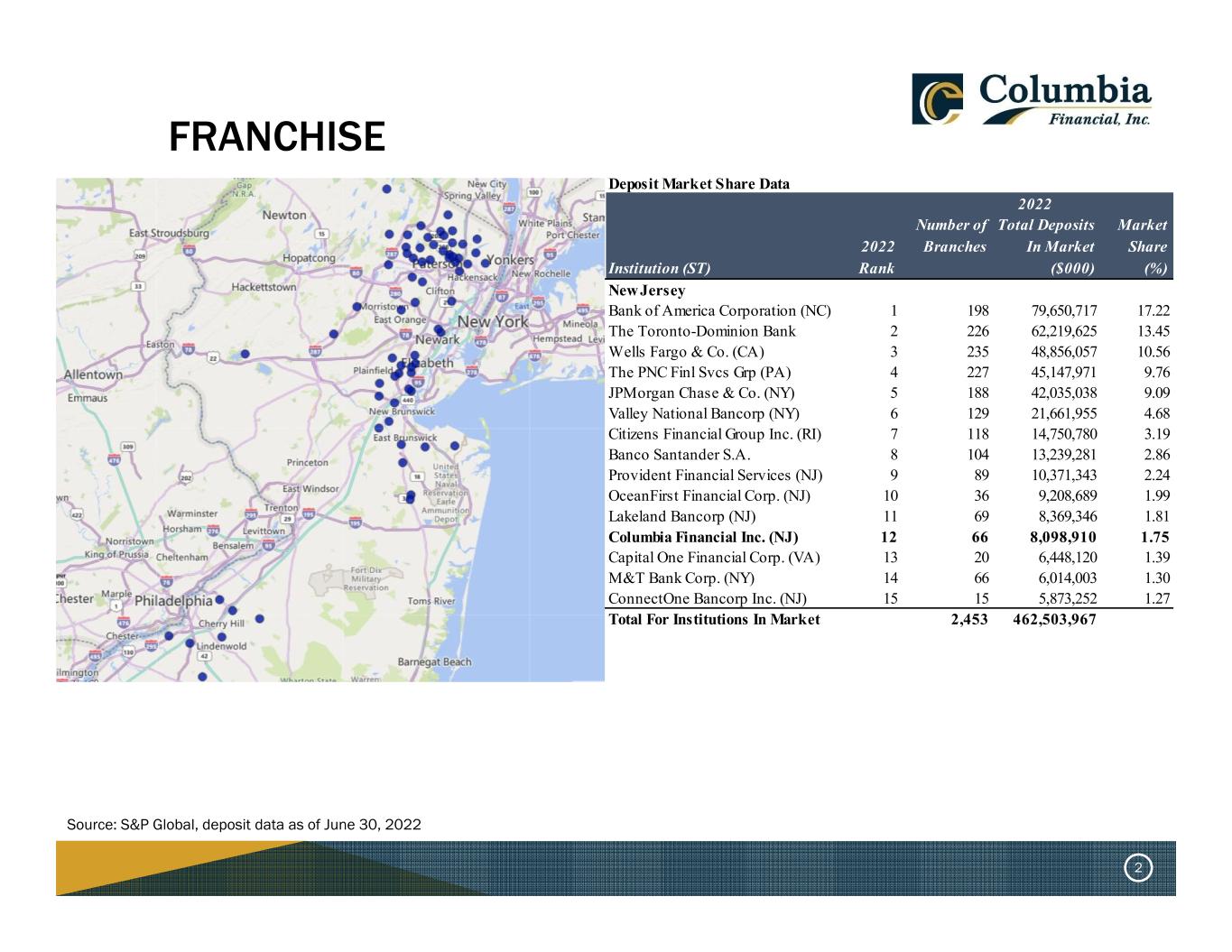Viewport: 1232px width, 952px height.
Task: Click the S&P Global source footnote
Action: (x=244, y=825)
